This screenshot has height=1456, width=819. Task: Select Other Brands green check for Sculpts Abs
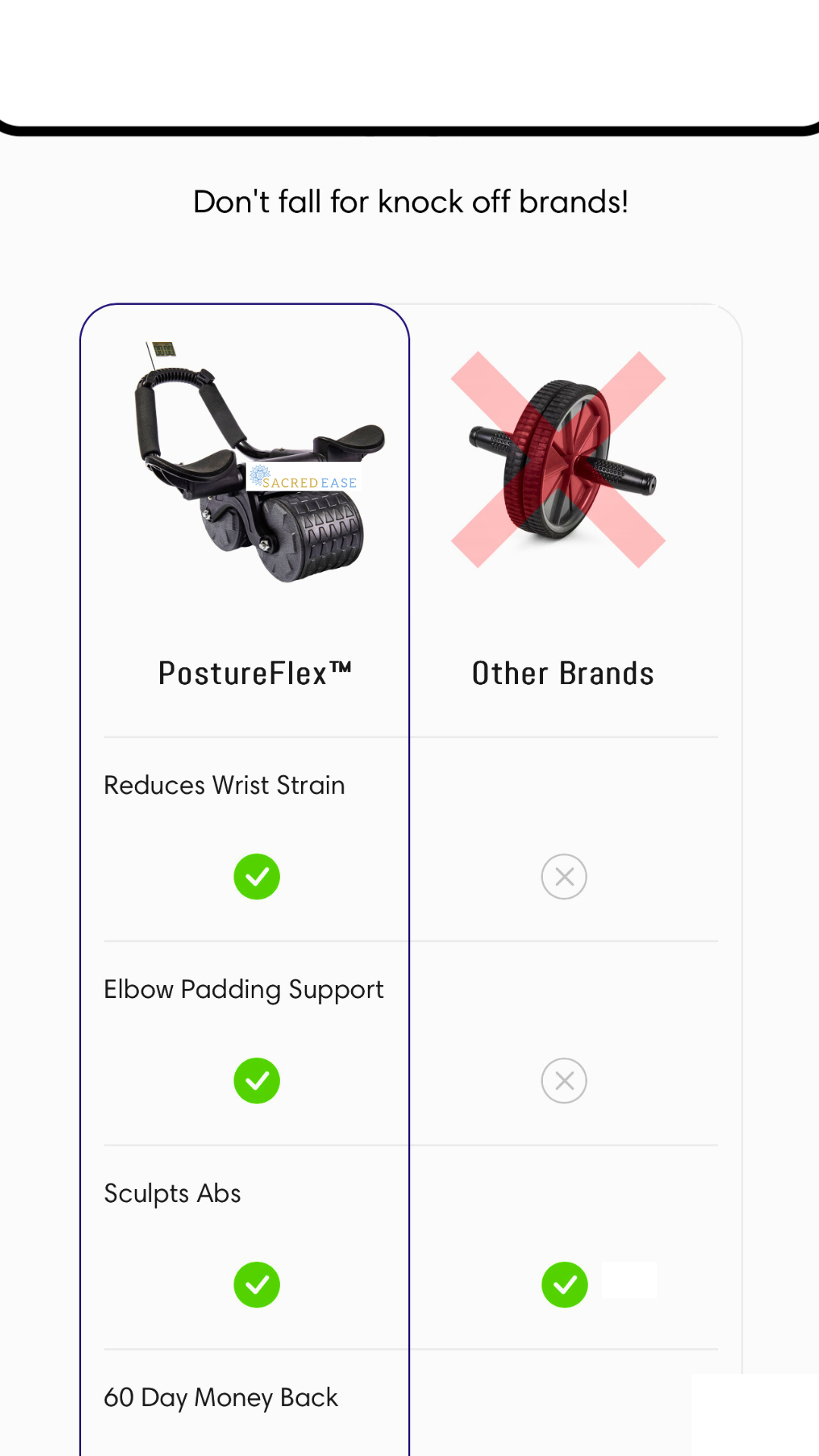click(x=564, y=1285)
